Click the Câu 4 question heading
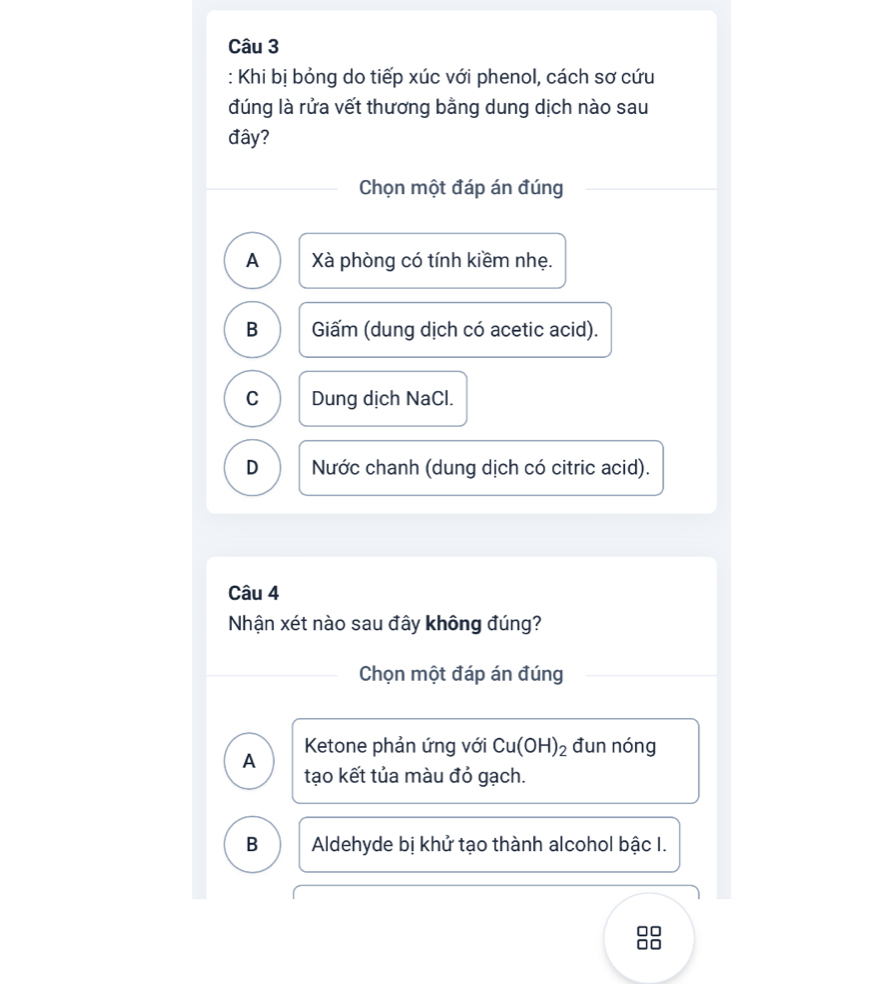The image size is (874, 984). [253, 593]
